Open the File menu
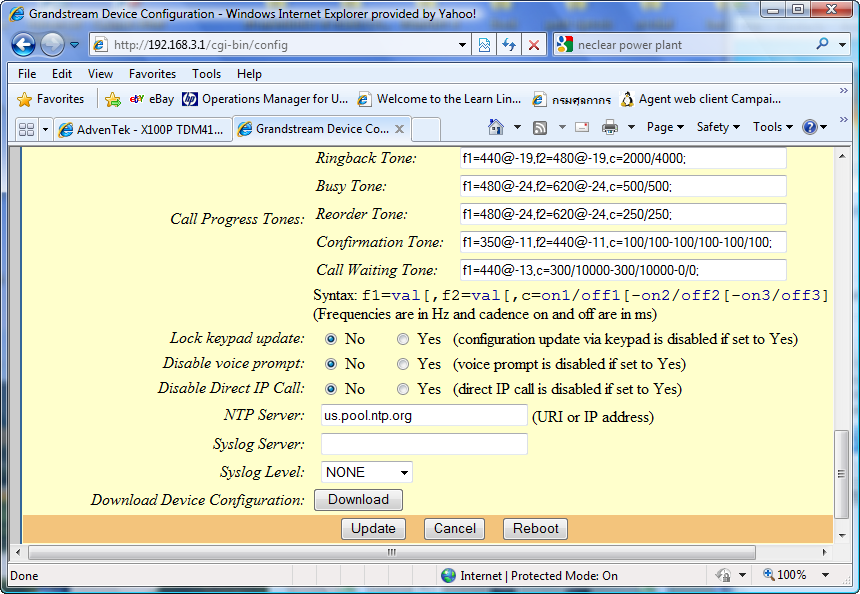Viewport: 860px width, 594px height. (x=27, y=73)
